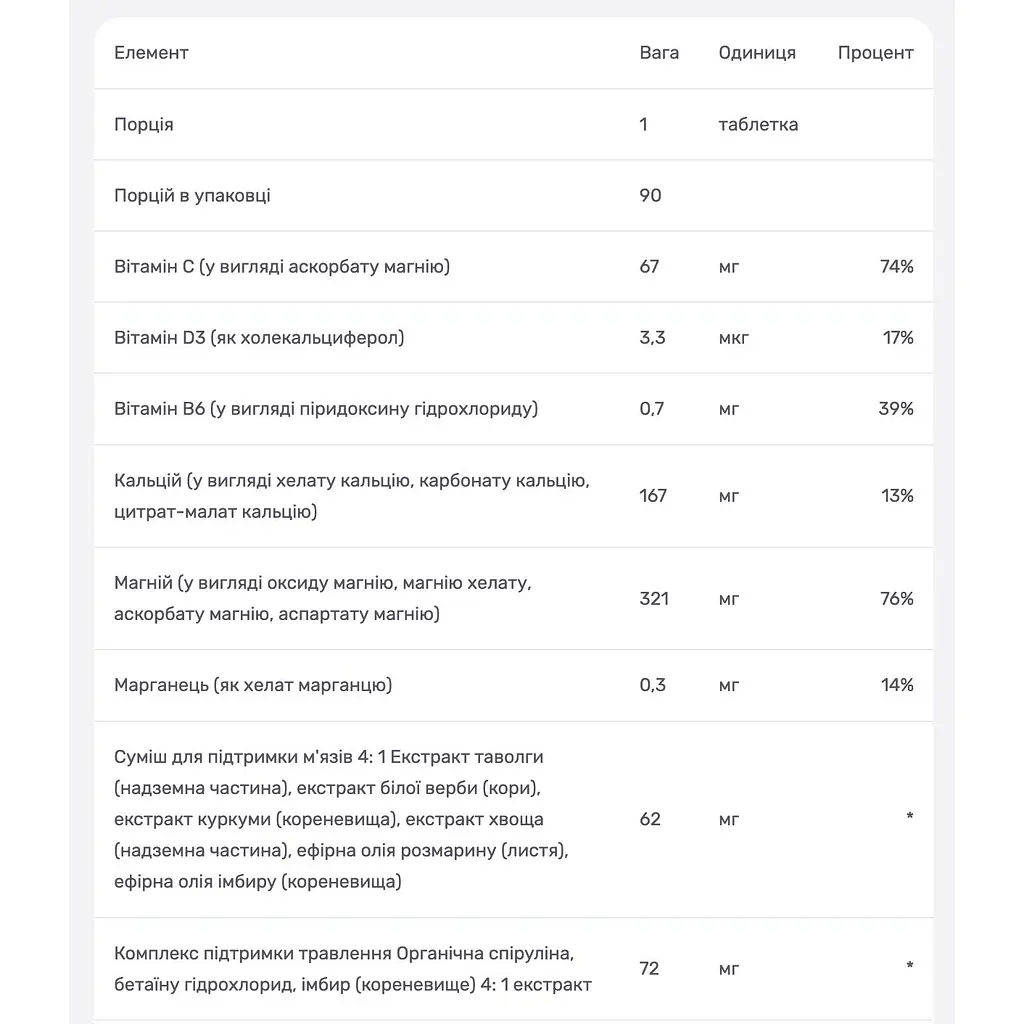Select the Одиниця column header
1024x1024 pixels.
(x=757, y=53)
